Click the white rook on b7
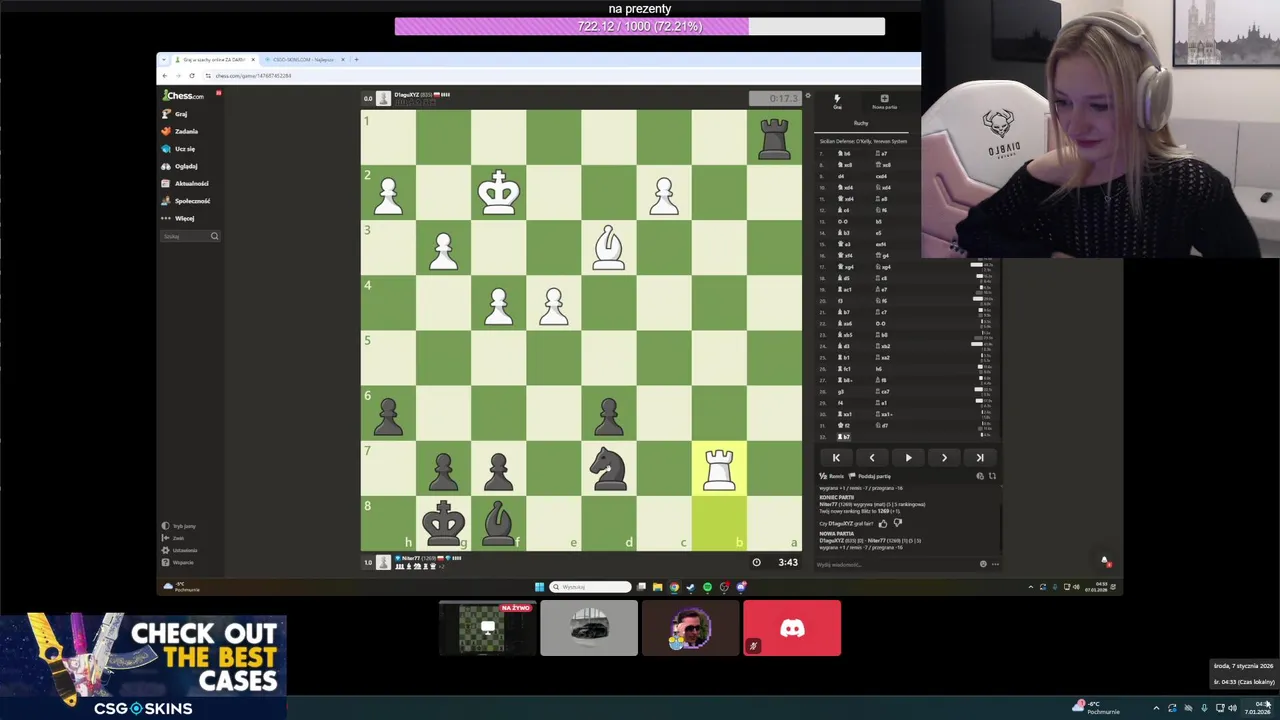The image size is (1280, 720). click(719, 468)
